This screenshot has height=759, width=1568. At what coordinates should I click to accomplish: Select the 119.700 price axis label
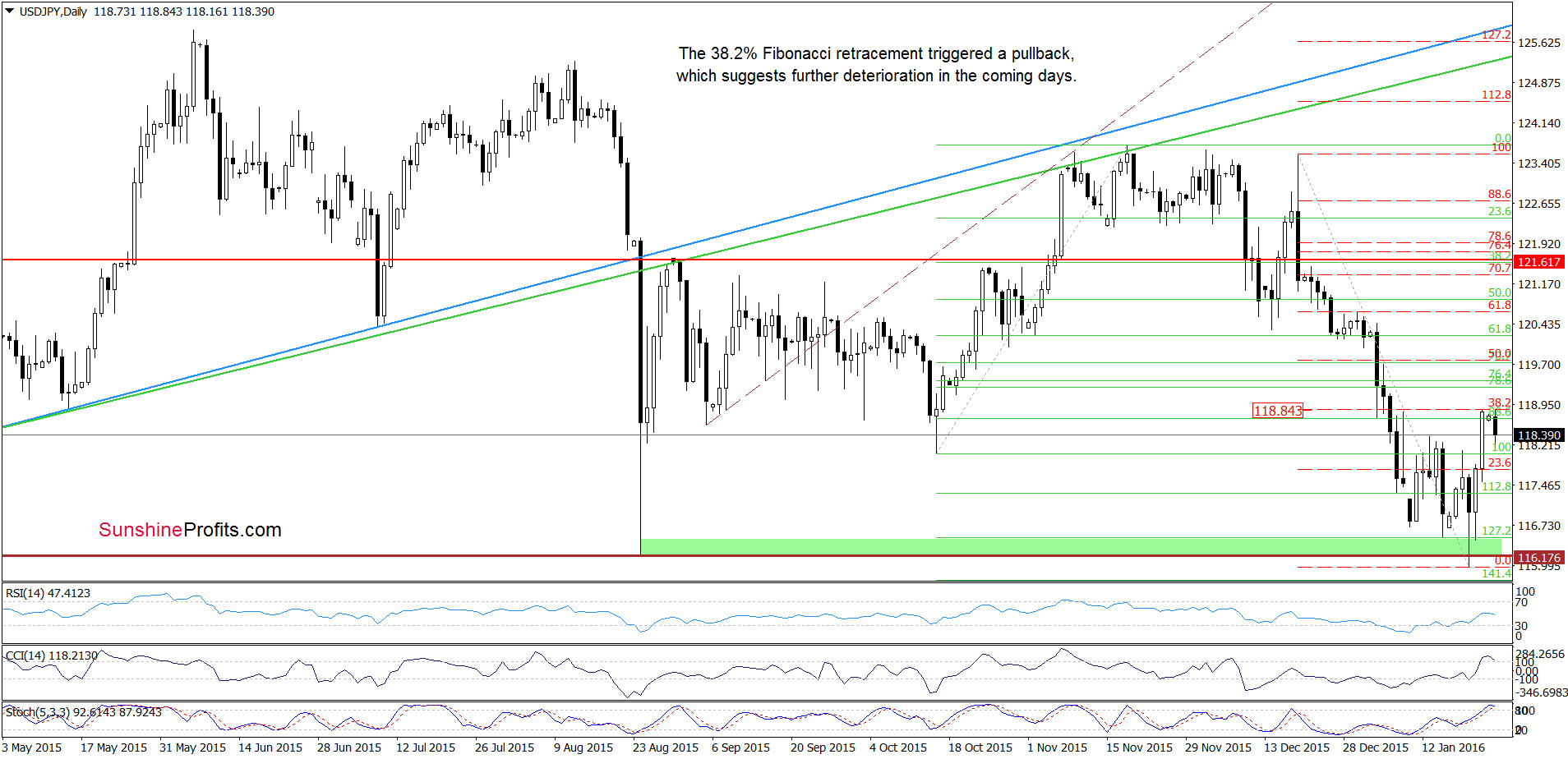point(1539,365)
